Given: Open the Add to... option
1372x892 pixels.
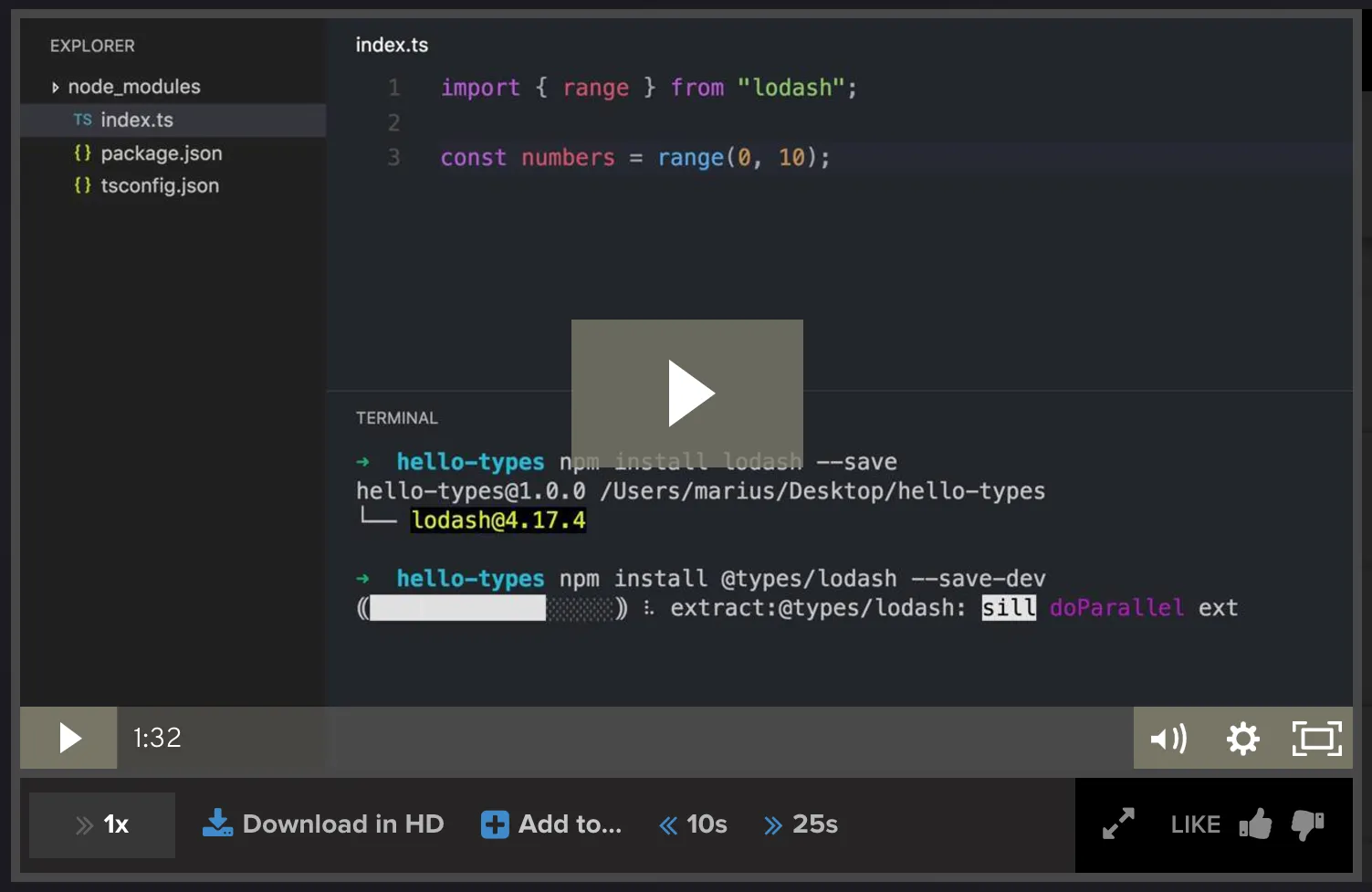Looking at the screenshot, I should coord(569,824).
